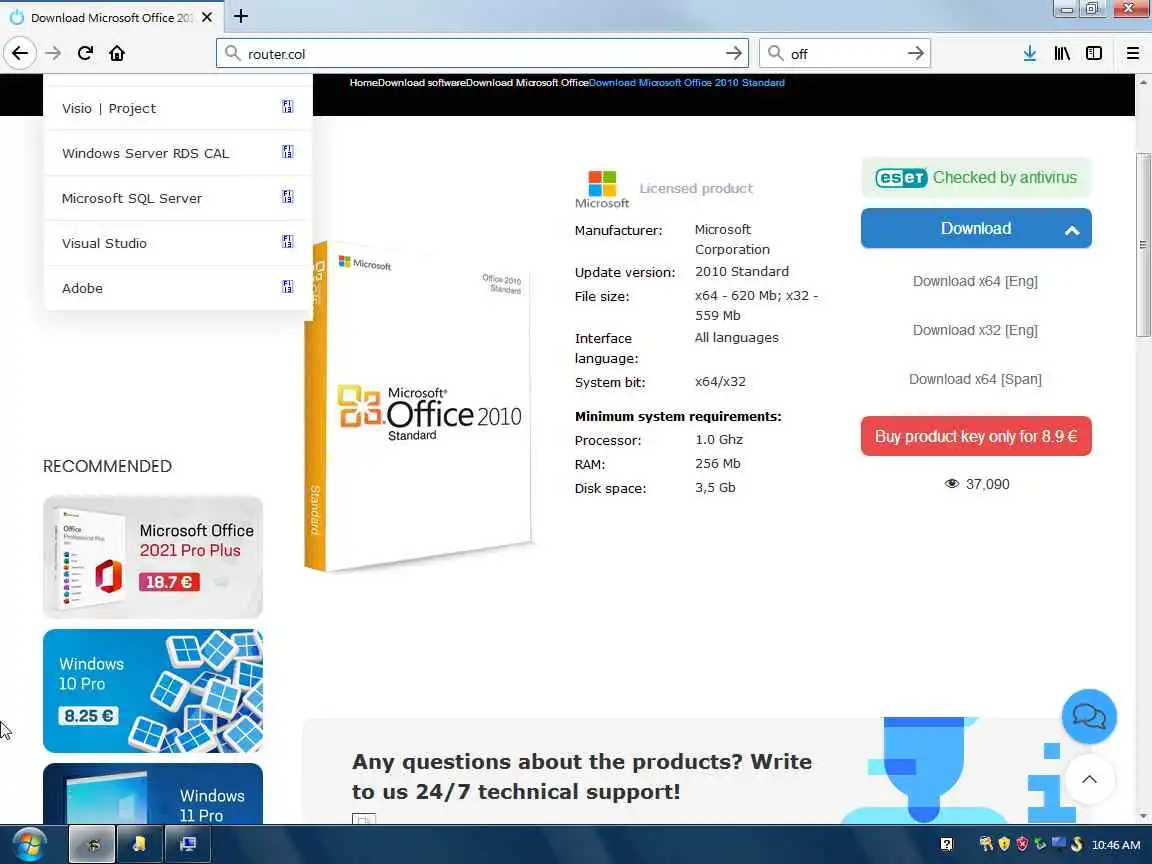This screenshot has height=864, width=1152.
Task: Click Home breadcrumb link
Action: pos(364,82)
